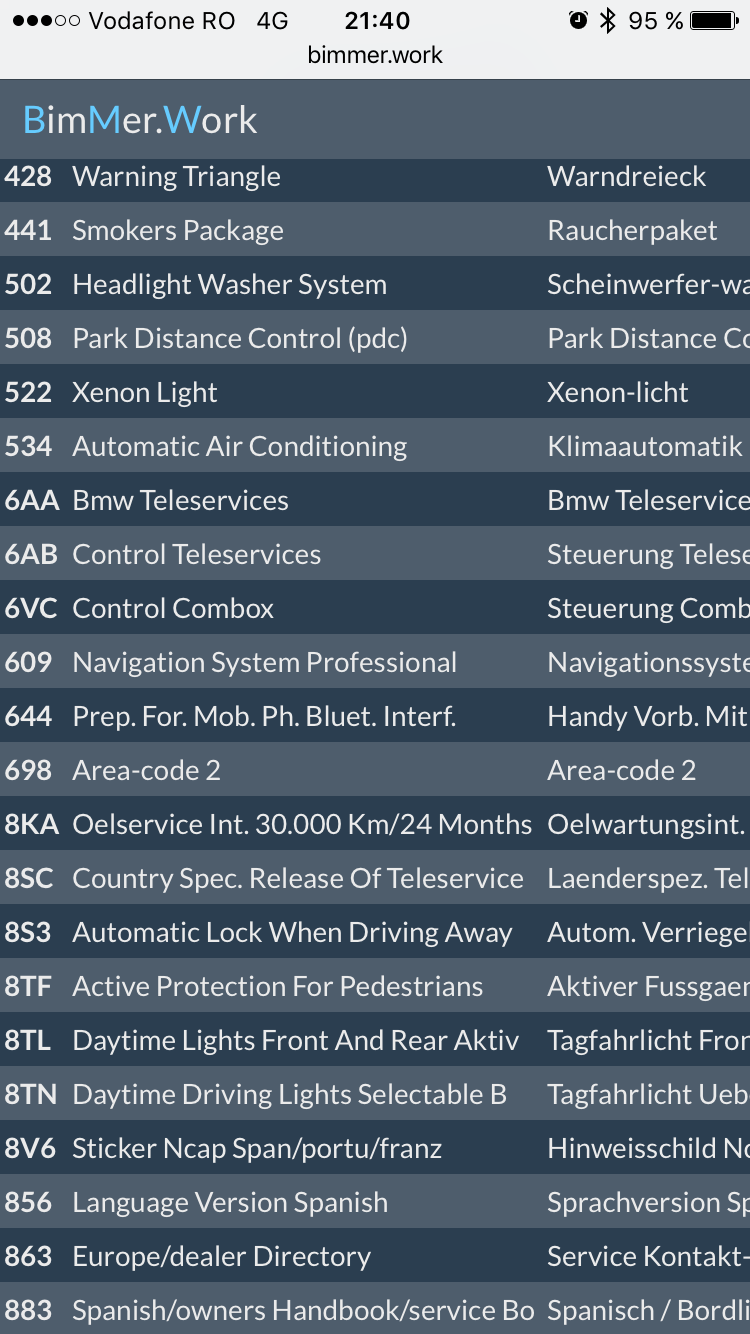Tap the battery icon in status bar

tap(715, 20)
